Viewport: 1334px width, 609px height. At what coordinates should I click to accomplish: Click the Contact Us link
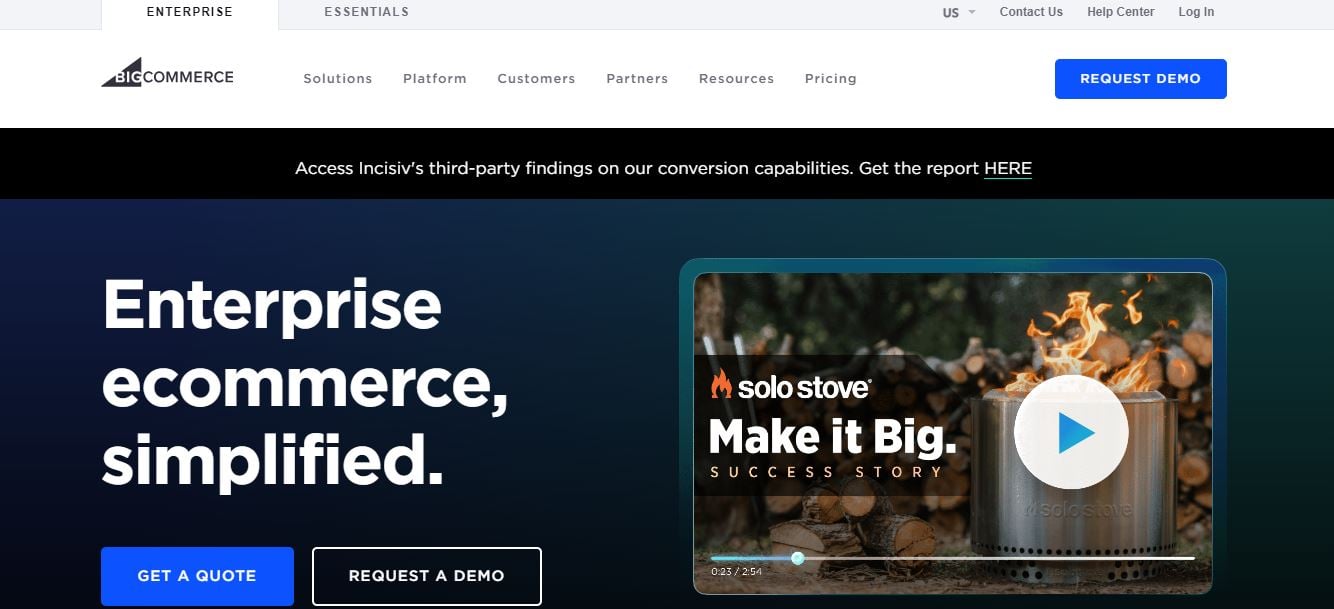[1031, 12]
